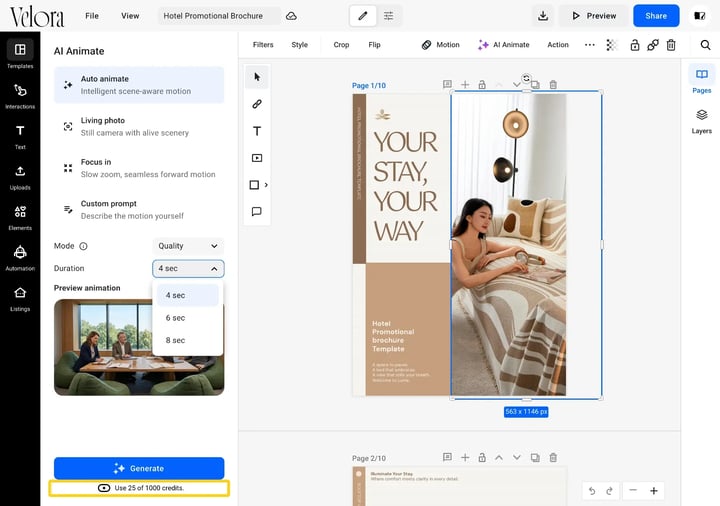Click the search magnifier icon
720x506 pixels.
705,45
